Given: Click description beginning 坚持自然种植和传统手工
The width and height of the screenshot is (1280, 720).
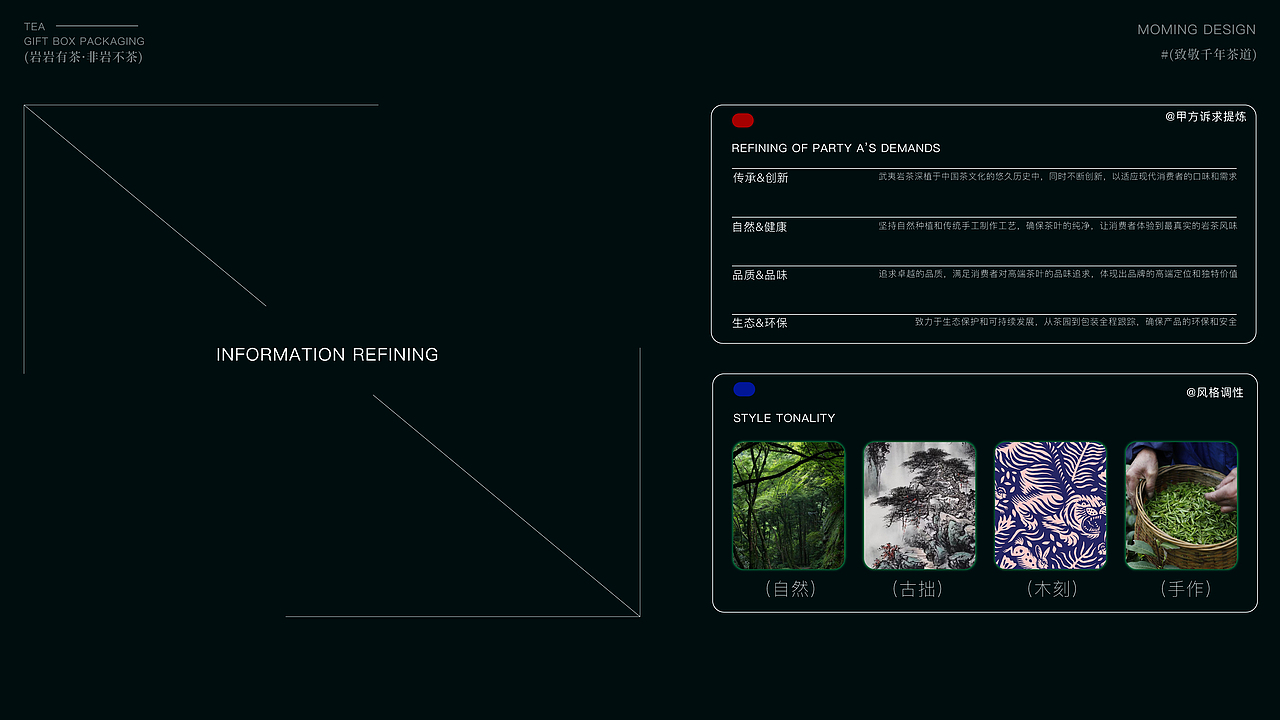Looking at the screenshot, I should (1058, 226).
